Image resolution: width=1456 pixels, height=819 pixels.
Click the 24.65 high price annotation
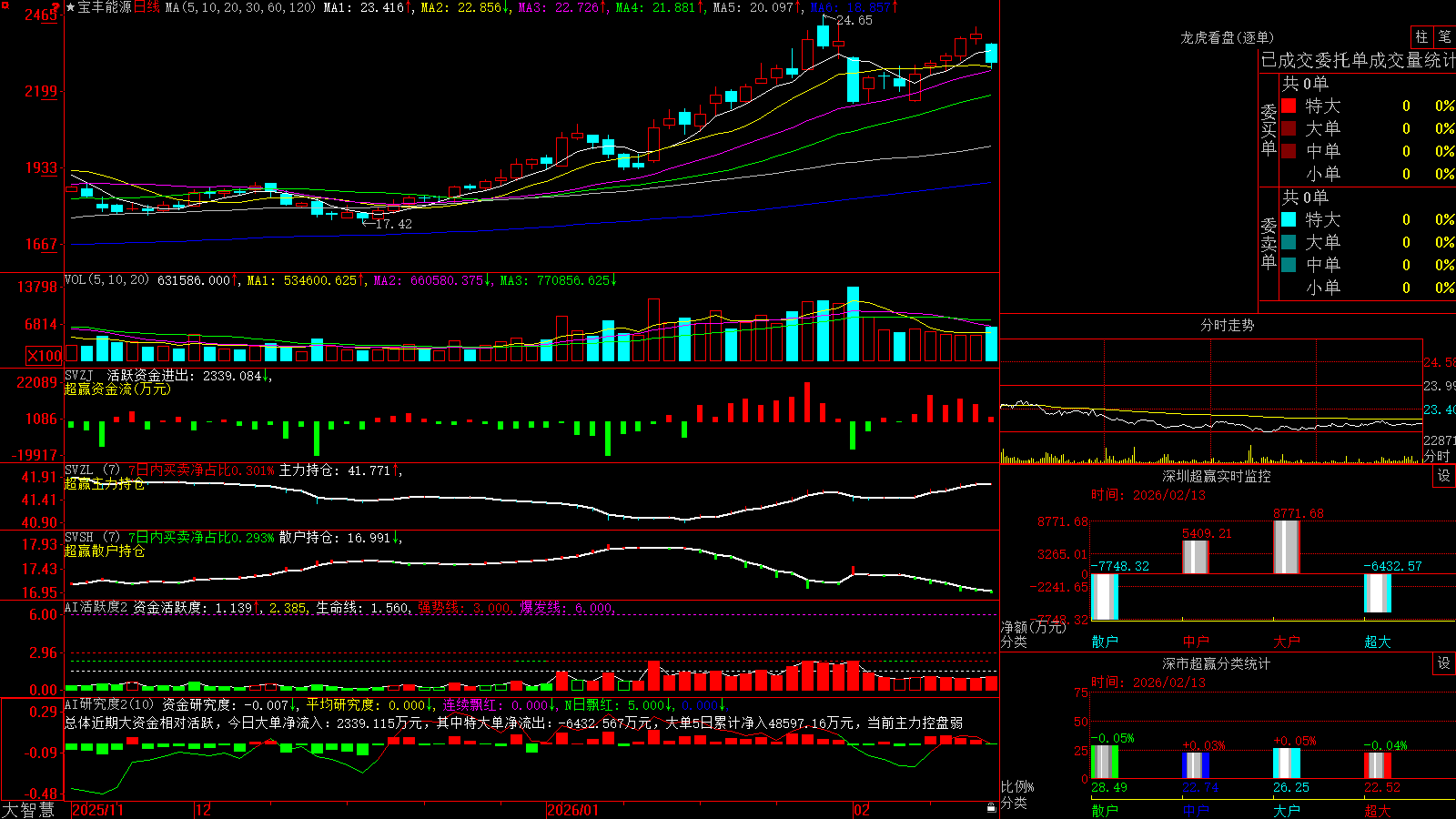click(x=854, y=20)
